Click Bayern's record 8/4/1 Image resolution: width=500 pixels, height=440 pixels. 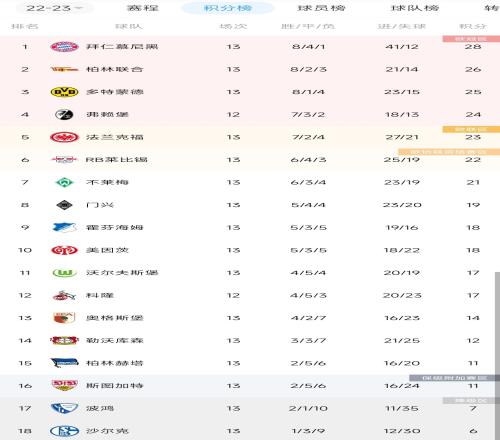308,47
